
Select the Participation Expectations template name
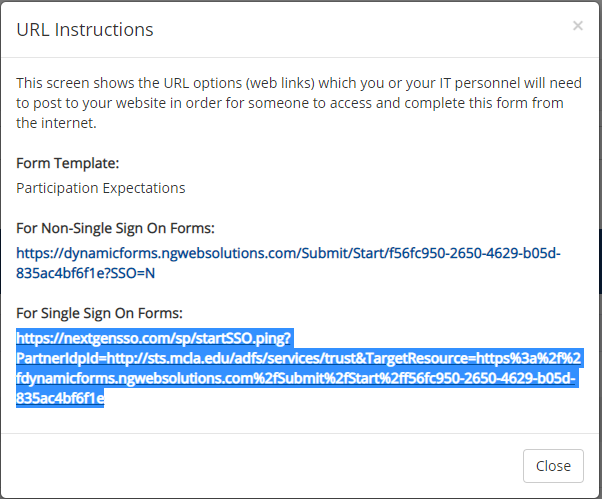coord(101,188)
